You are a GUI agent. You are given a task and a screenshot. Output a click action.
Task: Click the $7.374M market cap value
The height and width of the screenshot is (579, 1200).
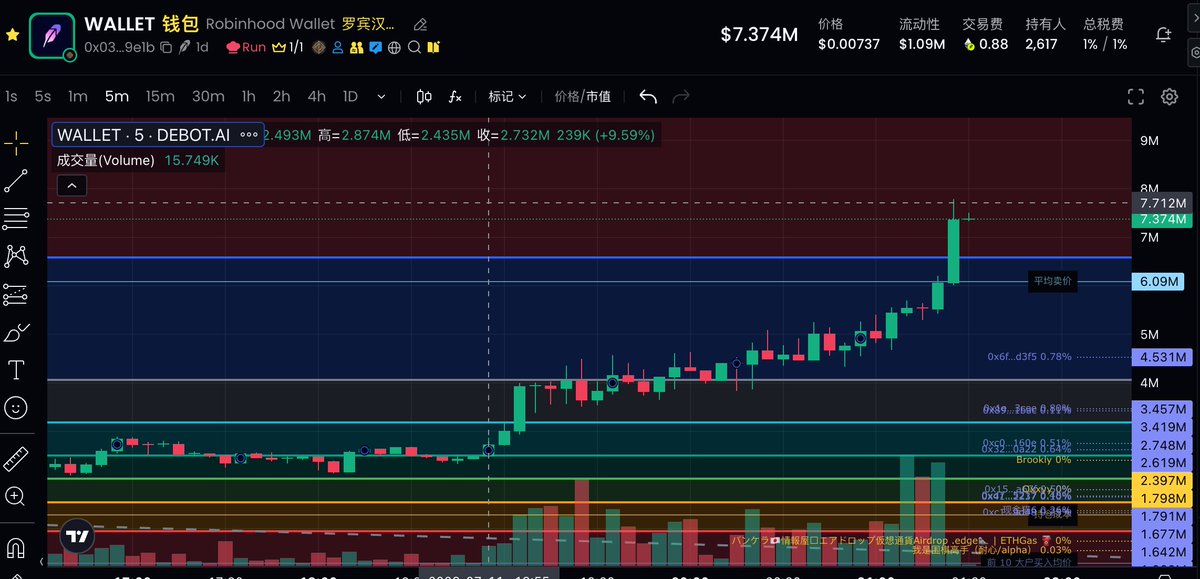(x=759, y=35)
